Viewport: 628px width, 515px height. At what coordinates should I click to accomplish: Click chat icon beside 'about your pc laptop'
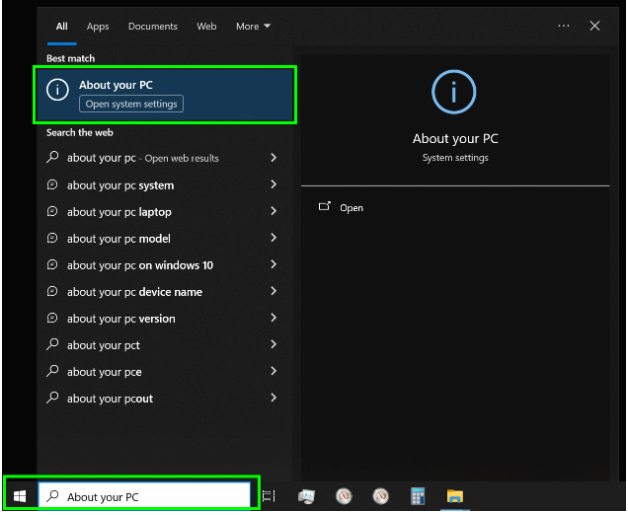point(52,211)
